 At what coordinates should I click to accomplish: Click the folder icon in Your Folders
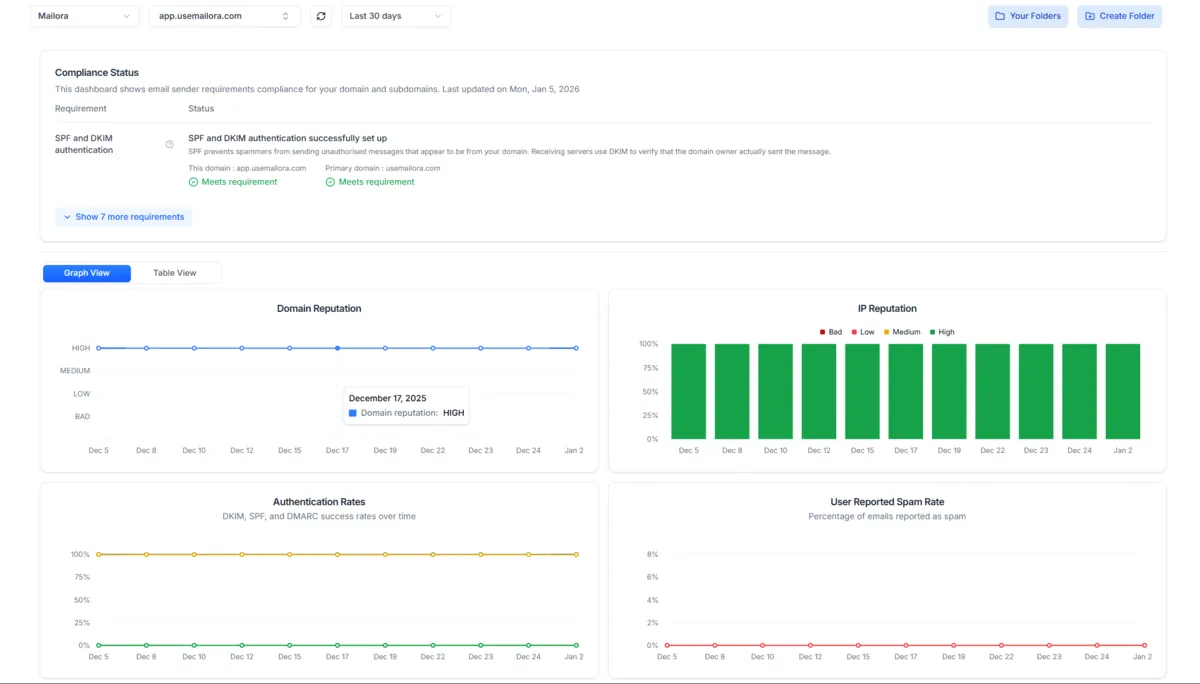click(1000, 16)
